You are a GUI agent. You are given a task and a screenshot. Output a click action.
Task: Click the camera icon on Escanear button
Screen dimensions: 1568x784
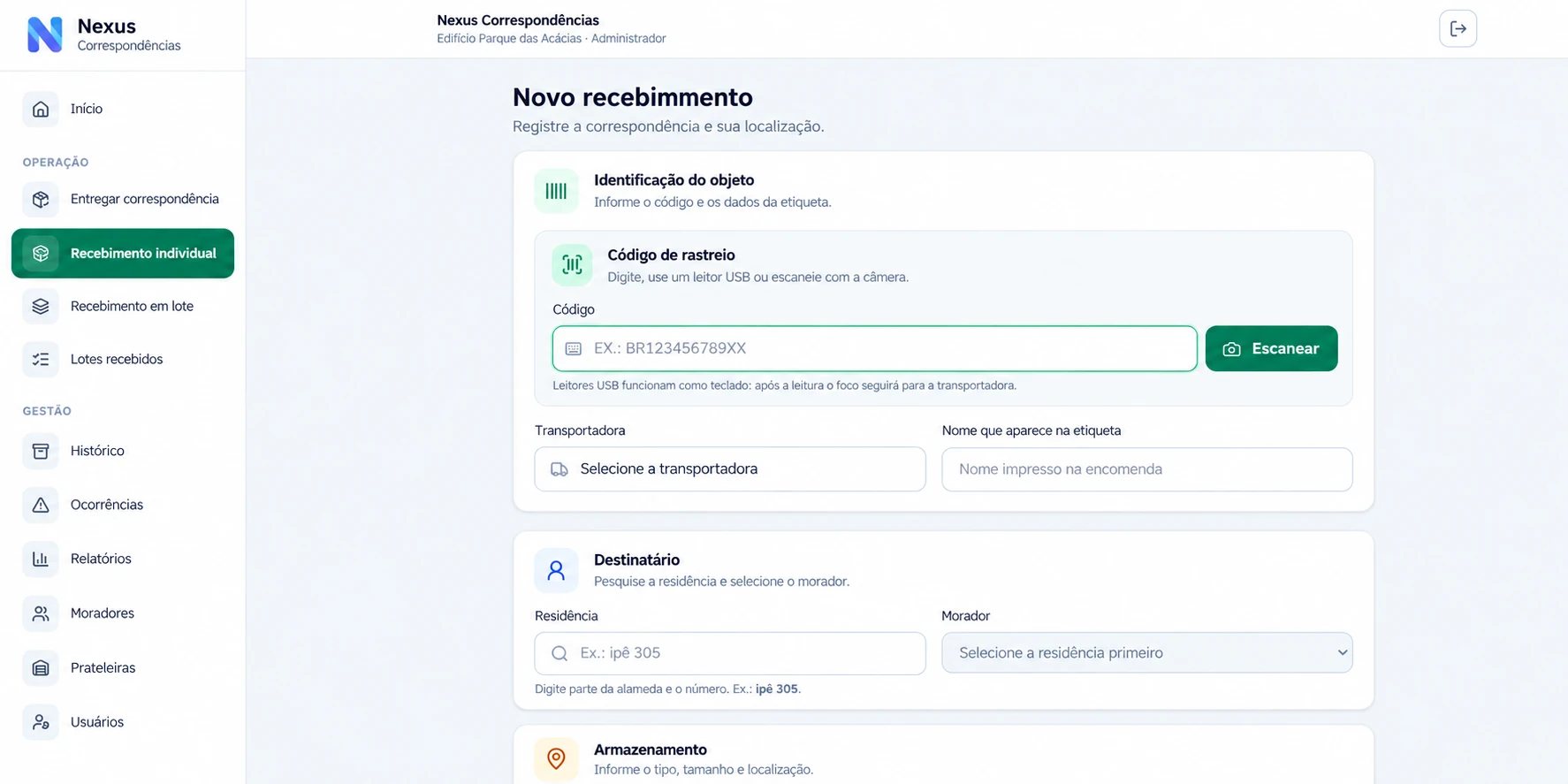1231,349
